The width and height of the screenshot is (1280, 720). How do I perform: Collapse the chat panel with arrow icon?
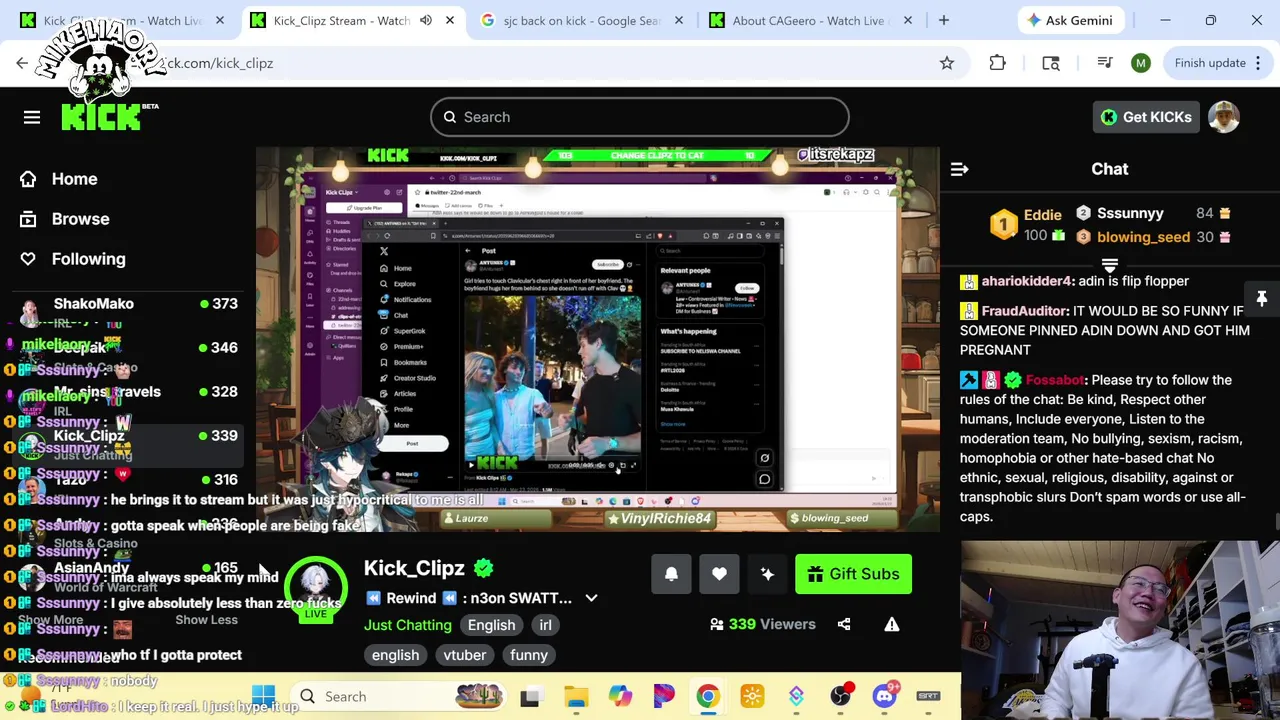959,169
